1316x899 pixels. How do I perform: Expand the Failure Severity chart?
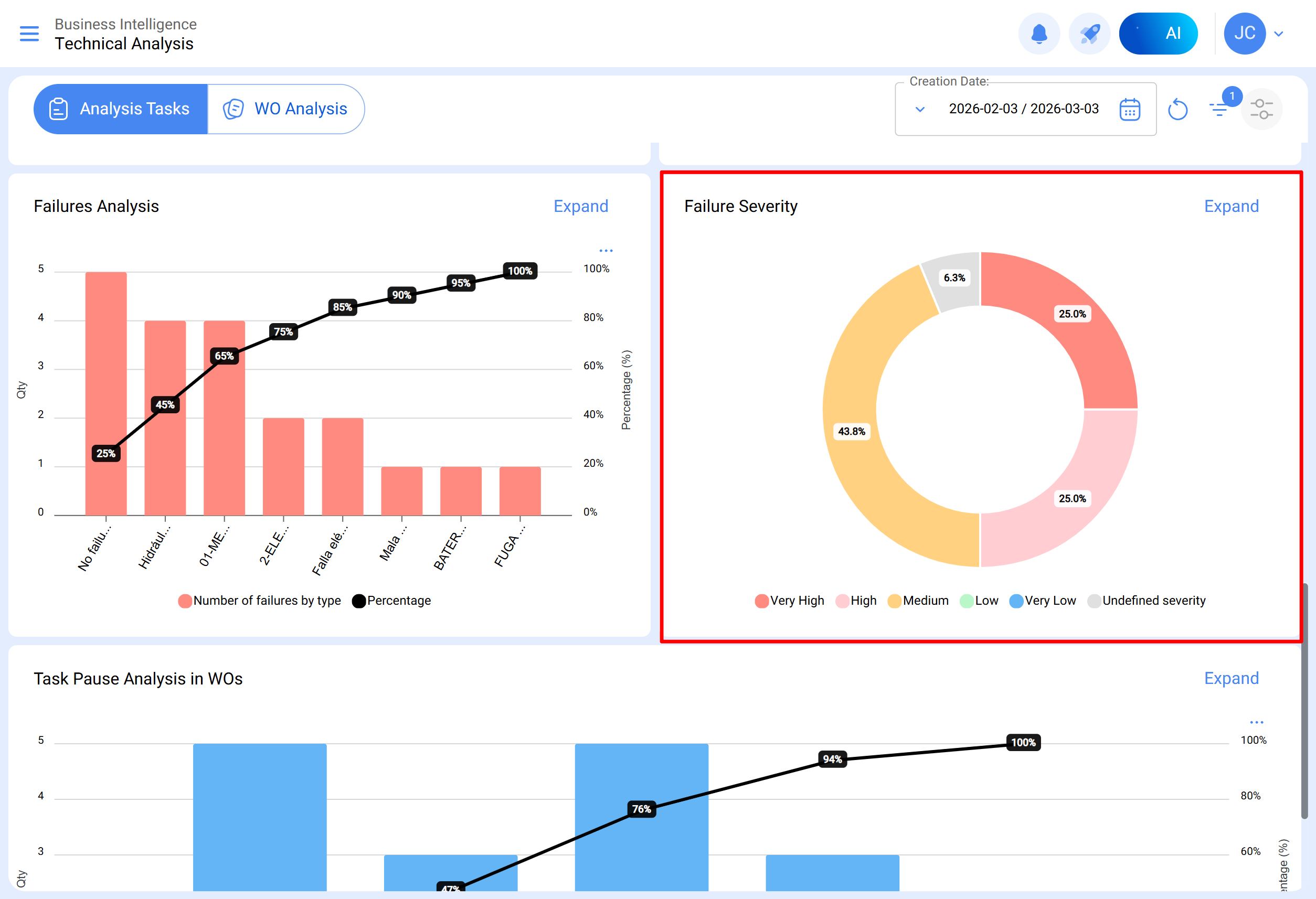[x=1230, y=206]
